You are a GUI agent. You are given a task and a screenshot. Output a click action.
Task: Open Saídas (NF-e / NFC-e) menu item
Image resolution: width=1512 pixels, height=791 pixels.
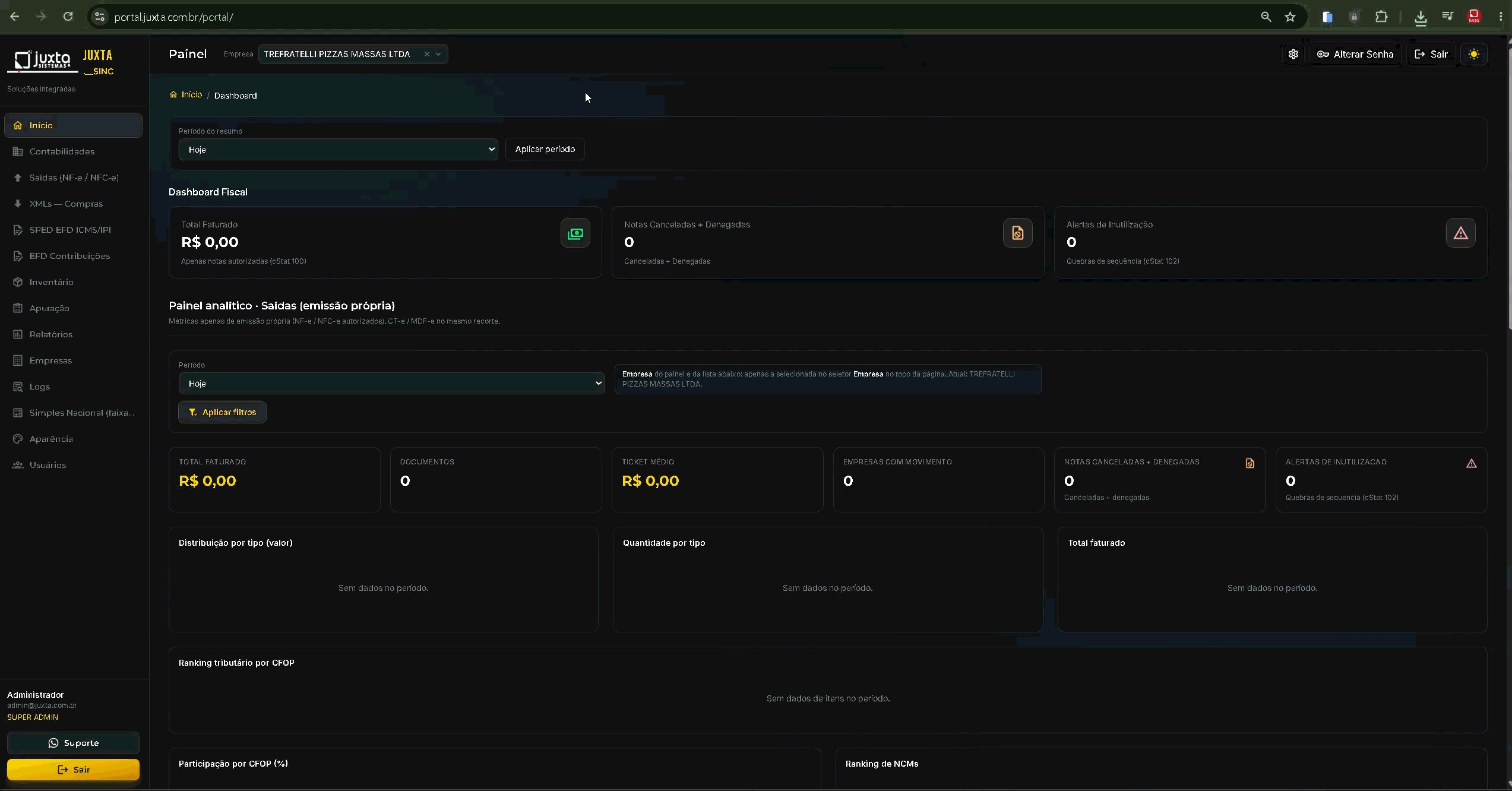pos(73,178)
